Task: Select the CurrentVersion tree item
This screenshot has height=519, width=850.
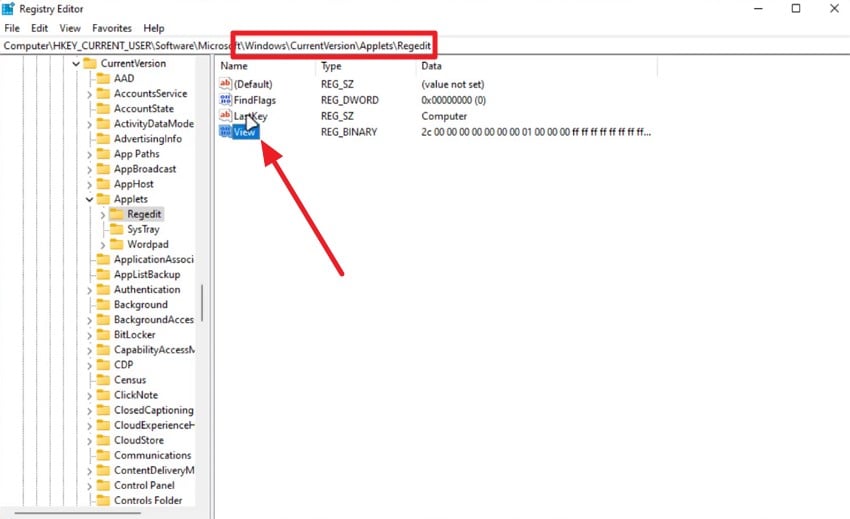Action: [x=133, y=63]
